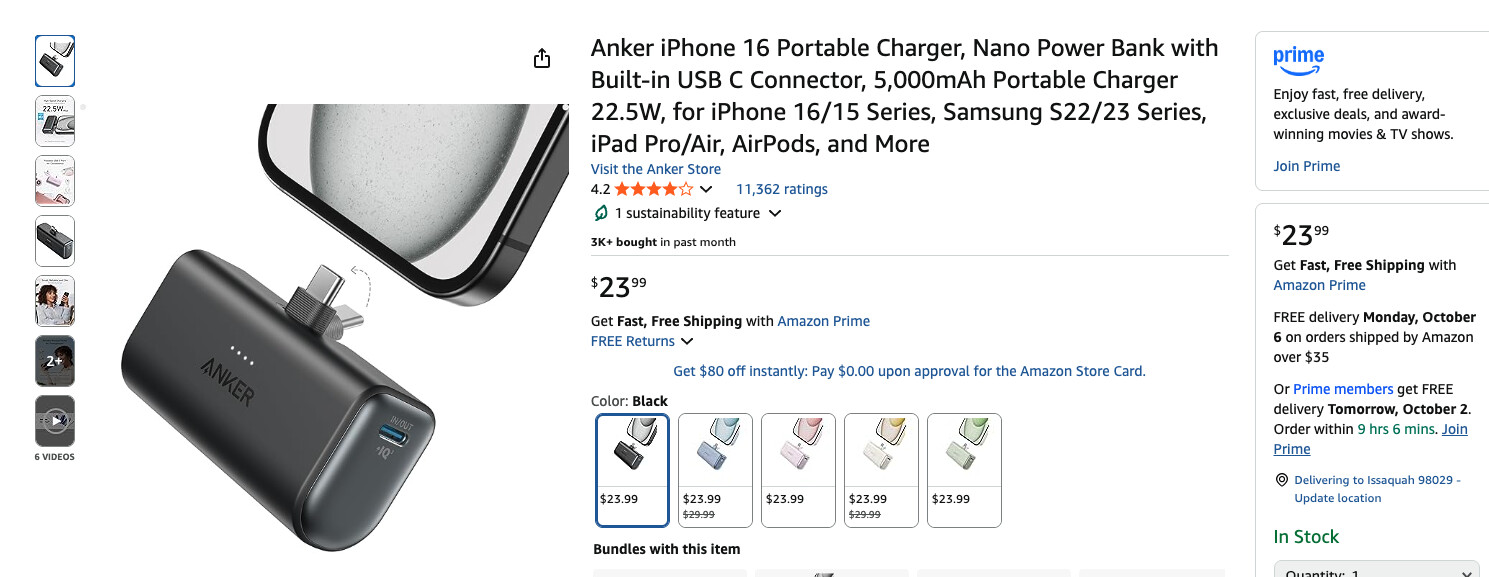Pick the green color variant
This screenshot has height=577, width=1489.
tap(964, 469)
